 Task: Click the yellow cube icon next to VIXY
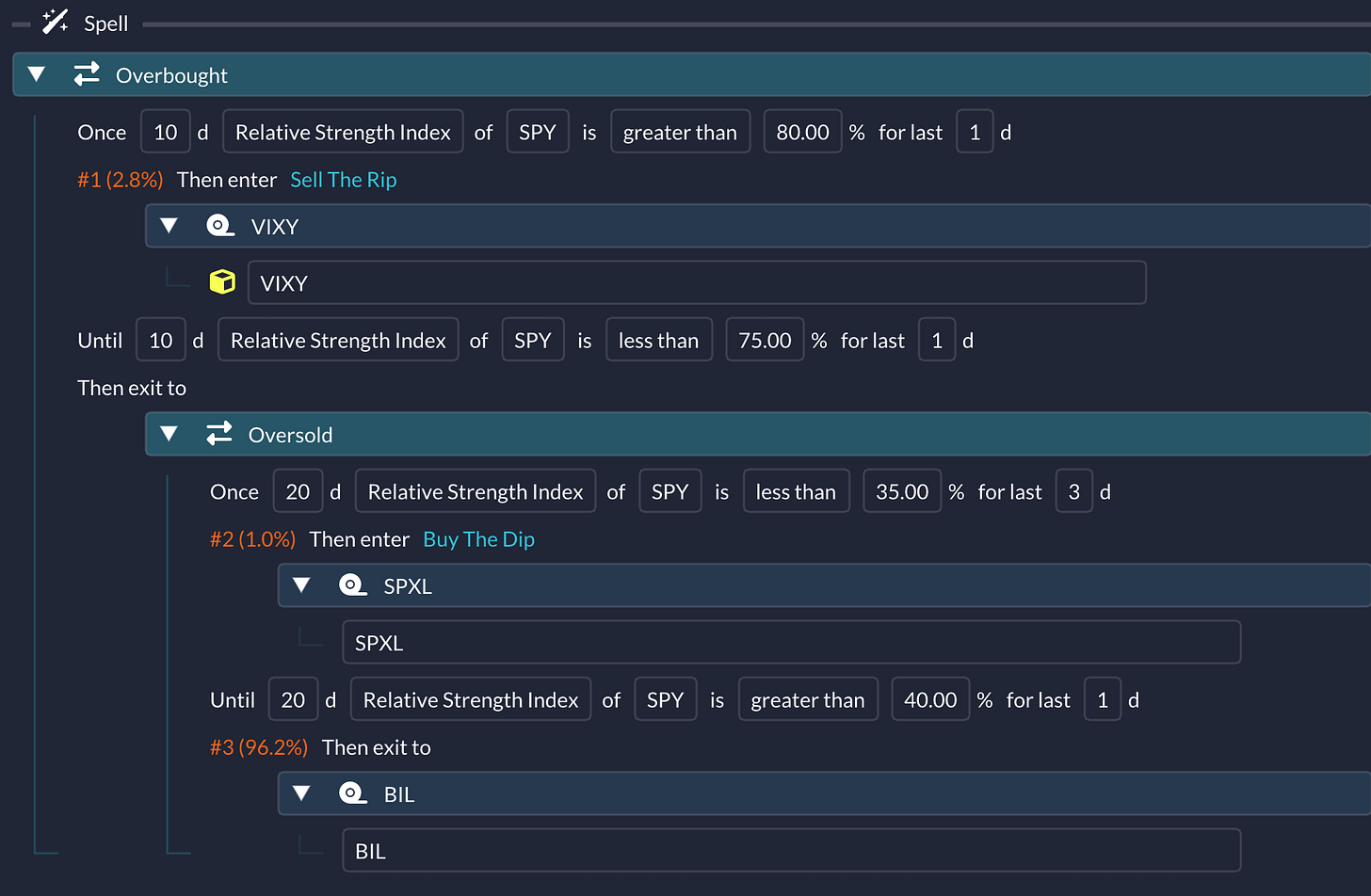(222, 282)
